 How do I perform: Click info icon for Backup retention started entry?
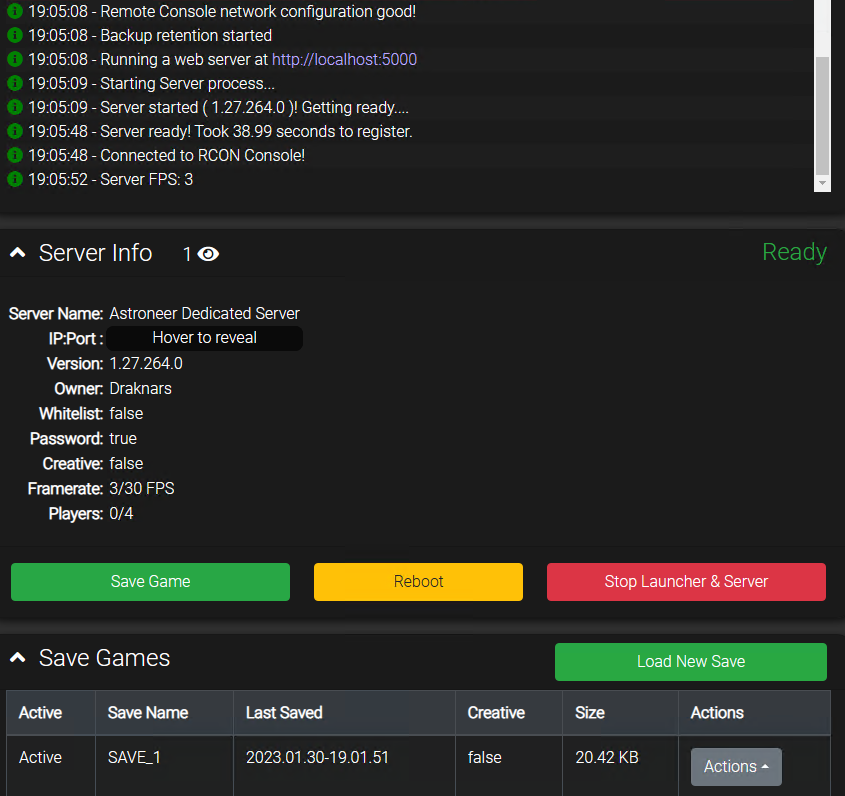(x=15, y=34)
